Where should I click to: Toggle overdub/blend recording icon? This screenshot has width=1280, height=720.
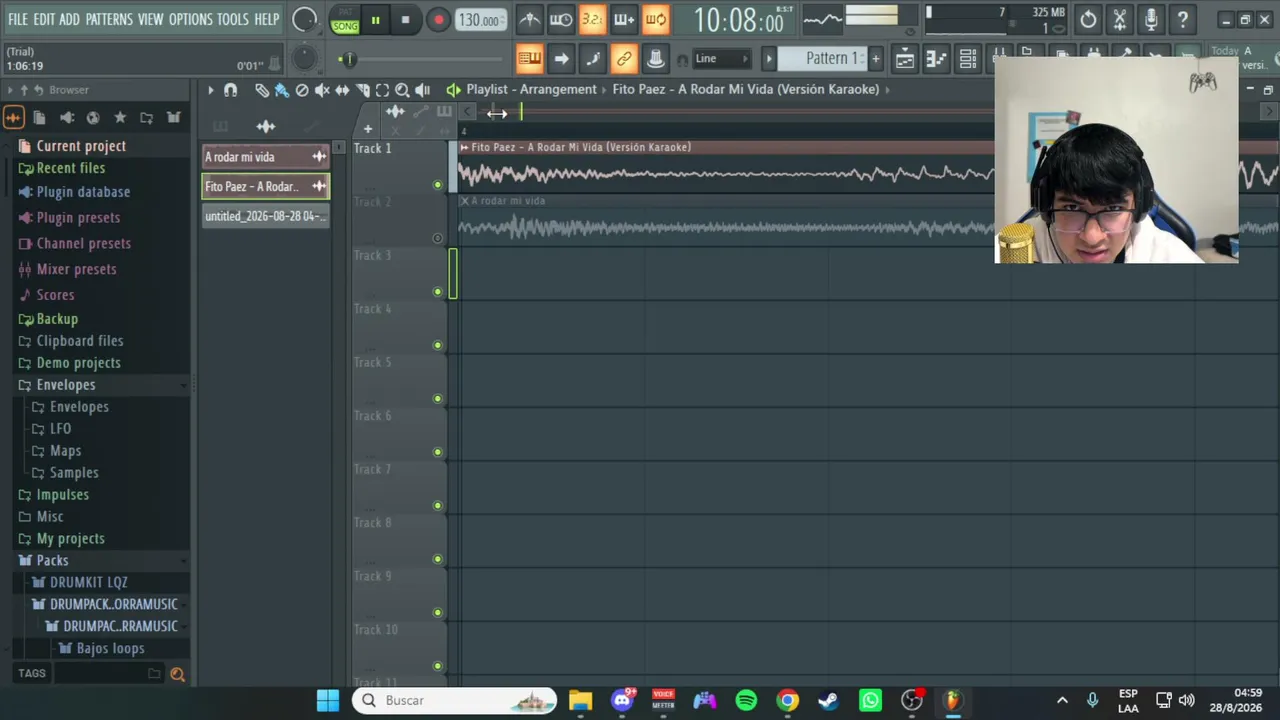[624, 20]
